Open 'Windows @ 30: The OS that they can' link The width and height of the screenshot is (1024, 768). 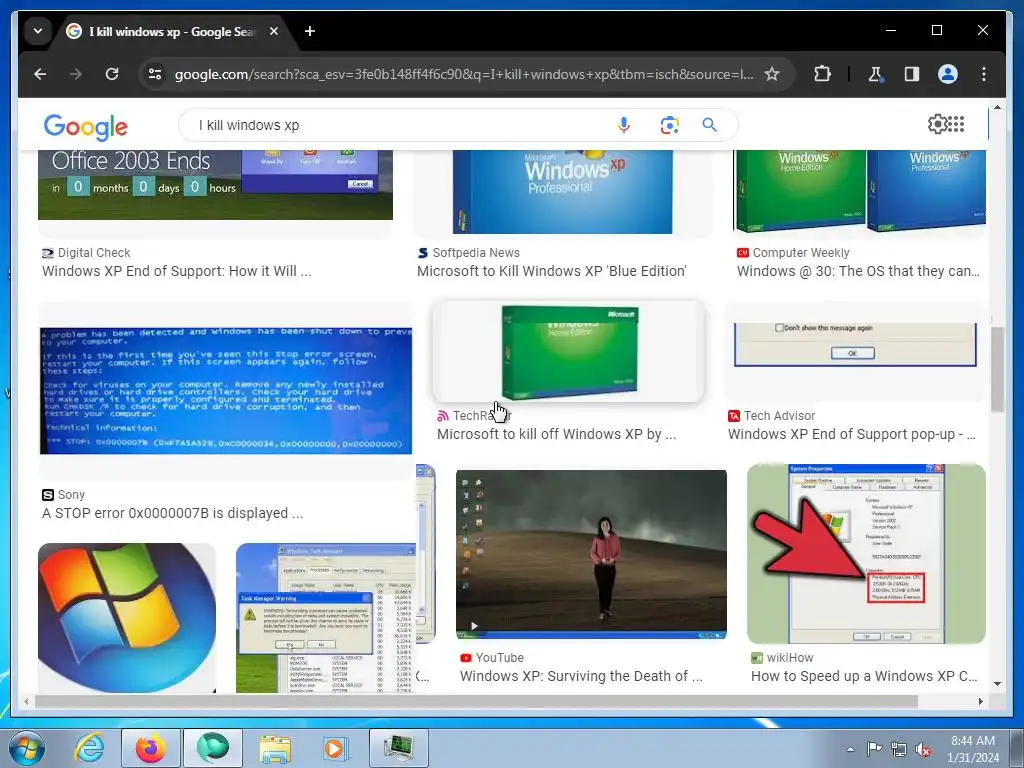coord(858,271)
